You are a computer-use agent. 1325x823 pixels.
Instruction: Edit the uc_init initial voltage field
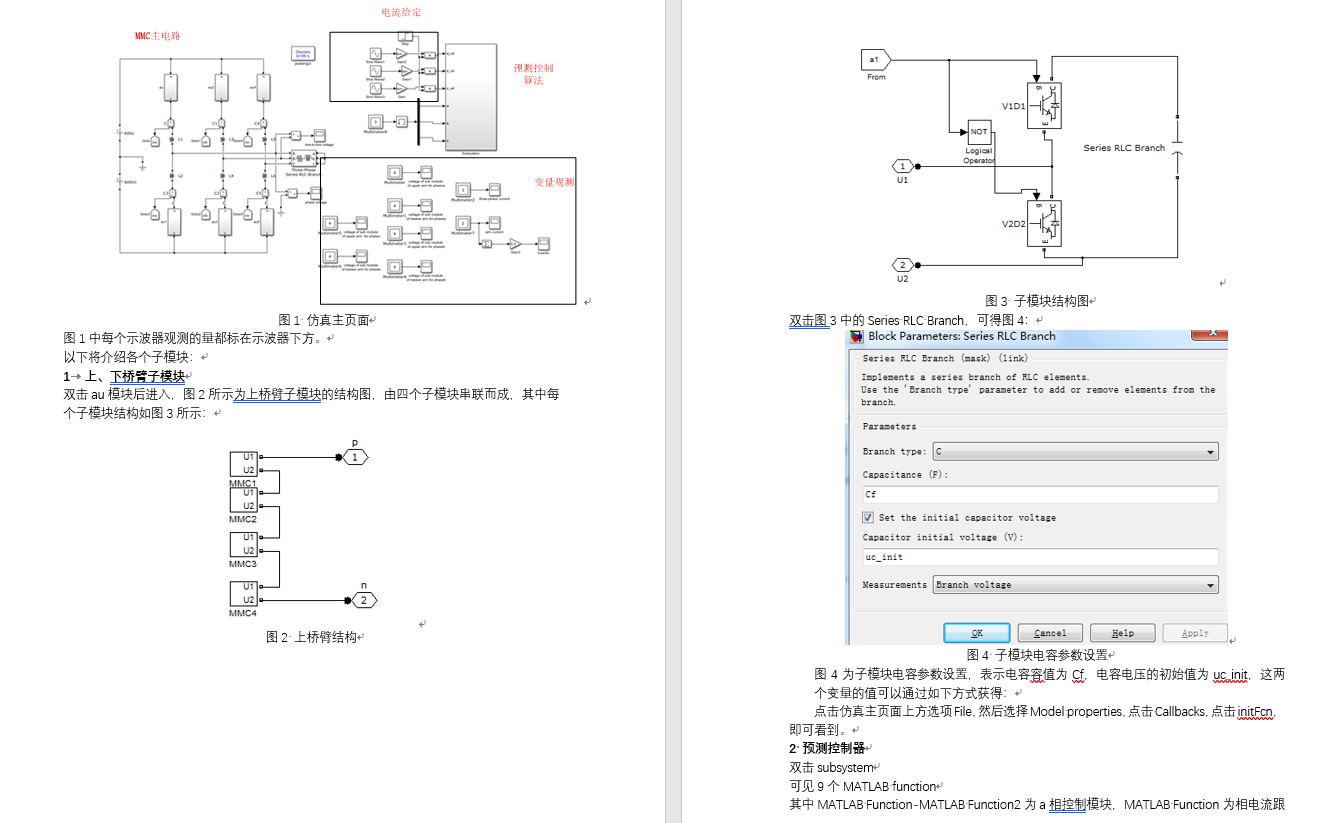coord(1040,557)
